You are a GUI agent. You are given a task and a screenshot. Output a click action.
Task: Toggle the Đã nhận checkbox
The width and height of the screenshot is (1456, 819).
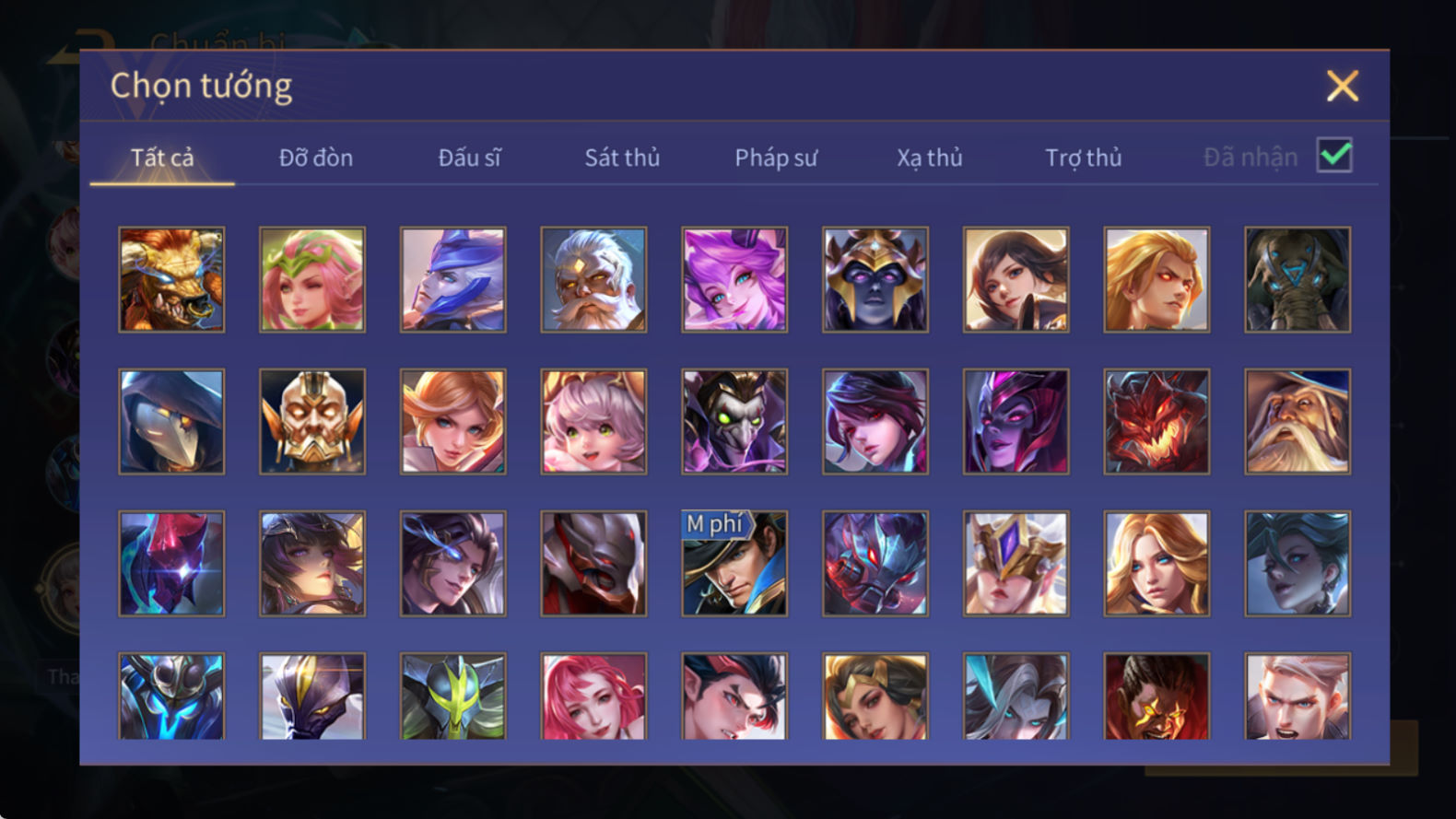[x=1334, y=155]
